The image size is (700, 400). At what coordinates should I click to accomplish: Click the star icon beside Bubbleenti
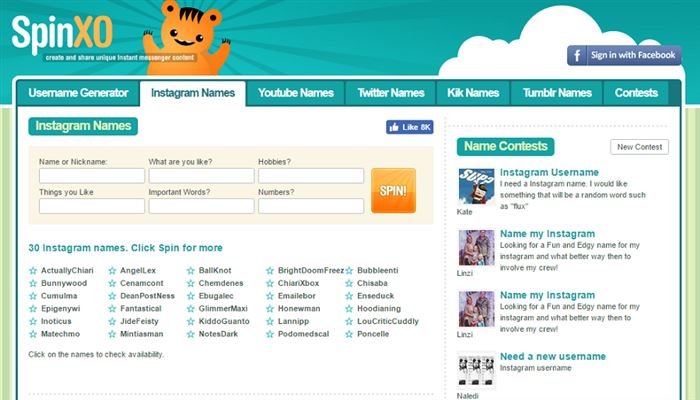[x=349, y=271]
